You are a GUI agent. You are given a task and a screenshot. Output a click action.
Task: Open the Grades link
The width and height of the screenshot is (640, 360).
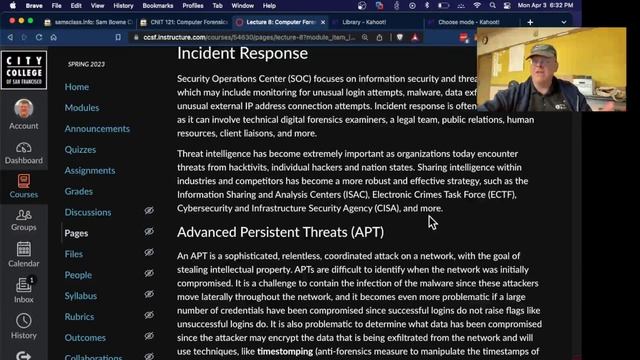[x=78, y=191]
